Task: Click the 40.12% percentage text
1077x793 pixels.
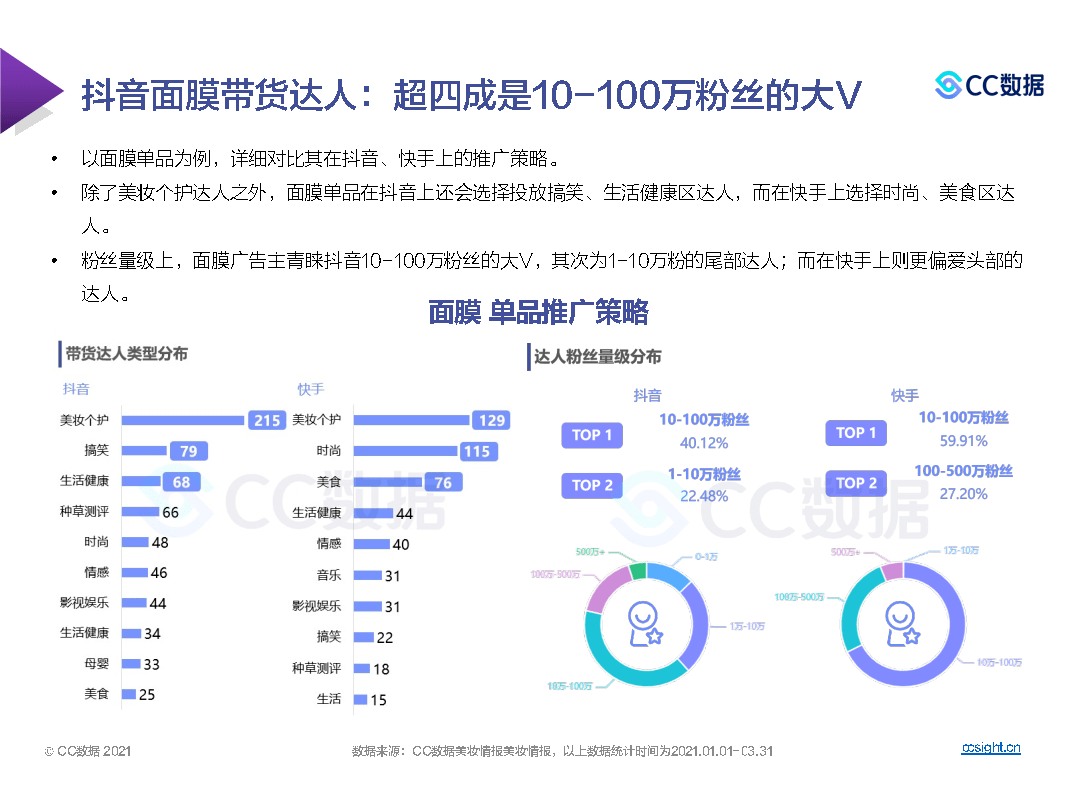Action: click(704, 444)
